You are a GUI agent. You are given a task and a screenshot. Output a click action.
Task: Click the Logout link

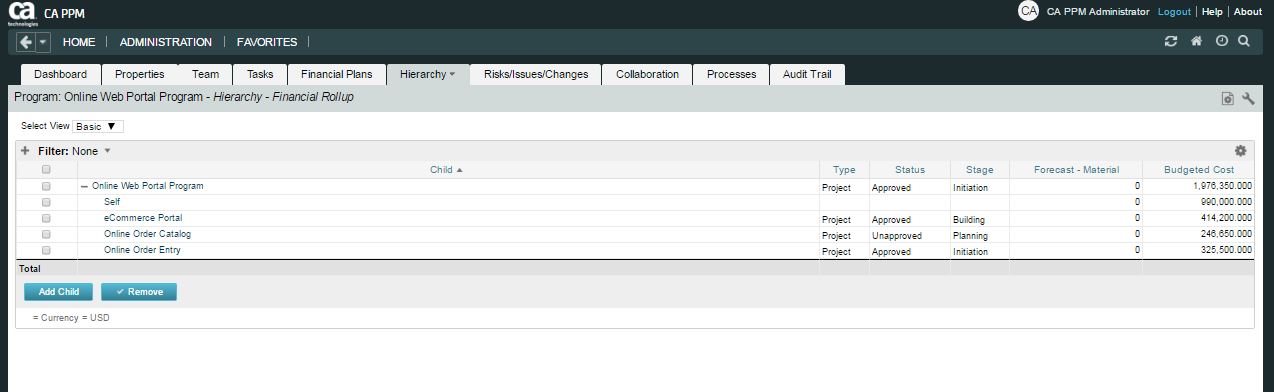coord(1174,12)
